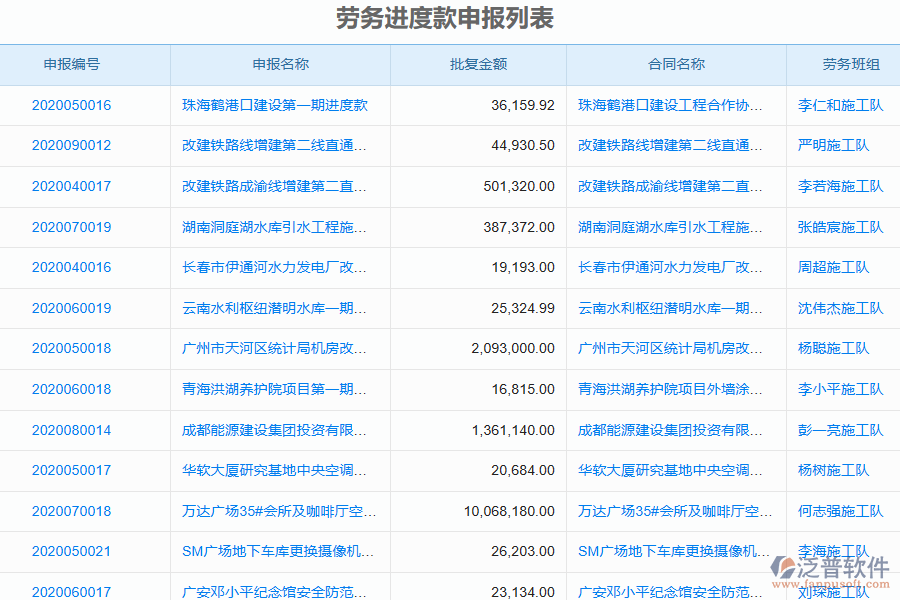View the 湖南洞庭湖水库引水工程施... declaration name
The width and height of the screenshot is (900, 600).
click(280, 227)
